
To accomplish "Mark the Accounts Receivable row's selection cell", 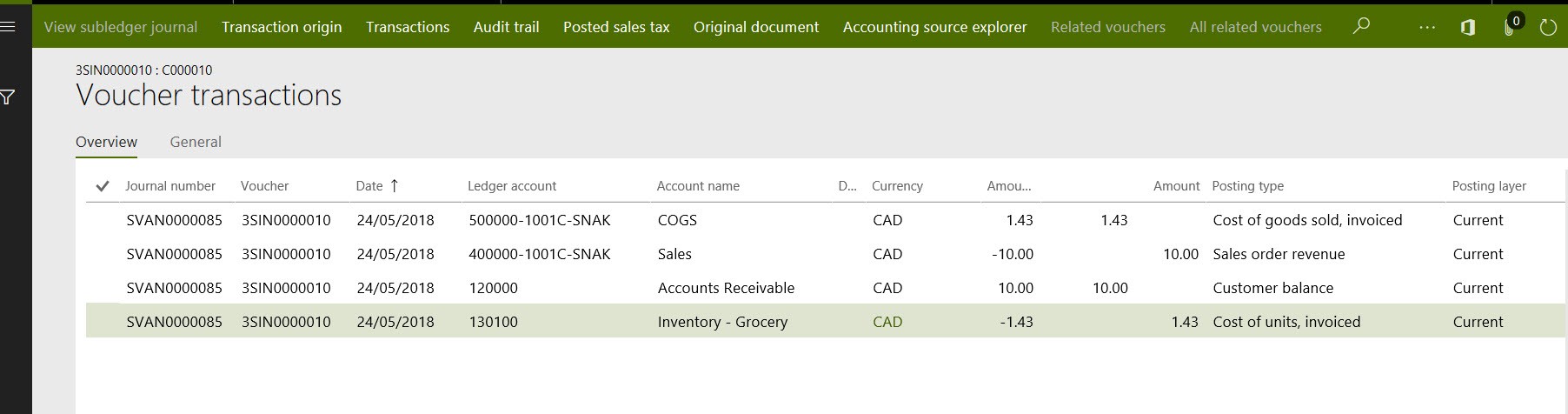I will [x=103, y=288].
